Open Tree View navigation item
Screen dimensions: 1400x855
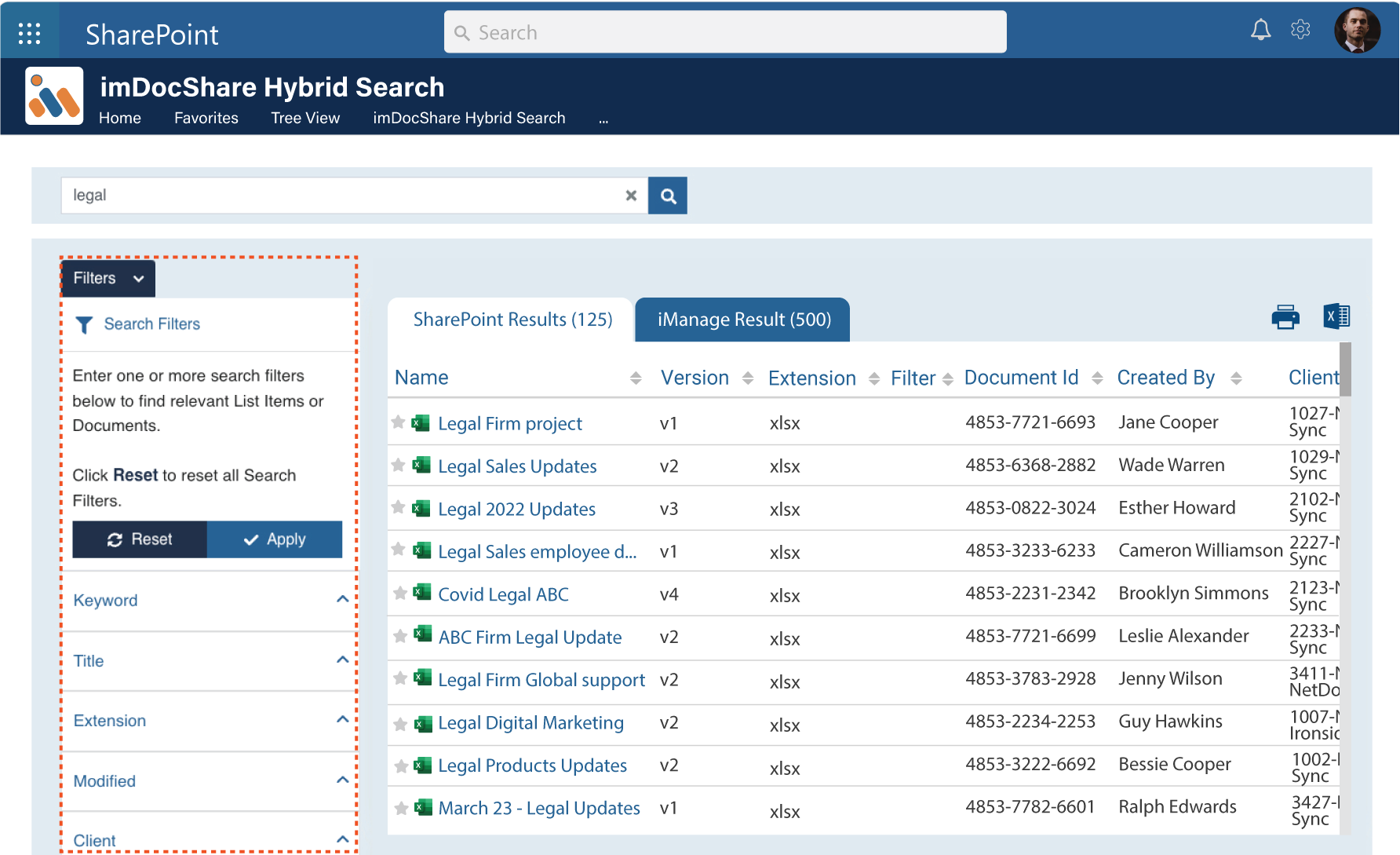(x=305, y=118)
